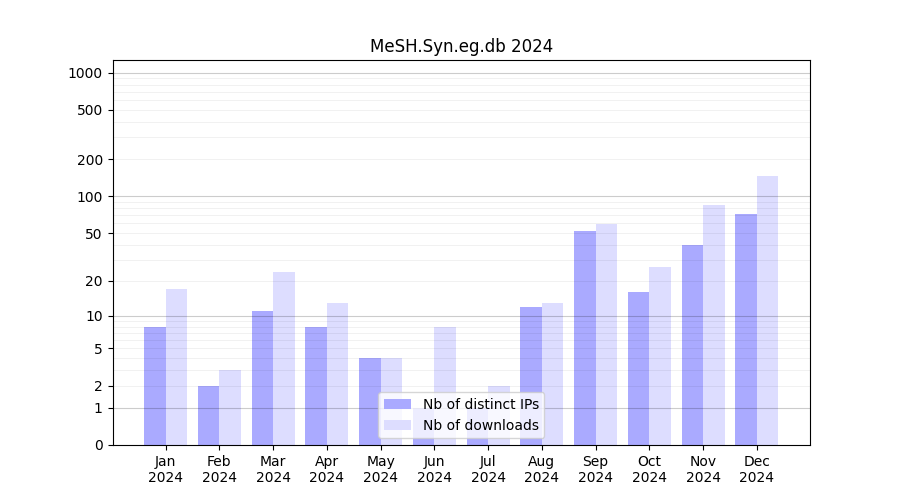Viewport: 900px width, 500px height.
Task: Select the October downloads bar
Action: tap(660, 356)
